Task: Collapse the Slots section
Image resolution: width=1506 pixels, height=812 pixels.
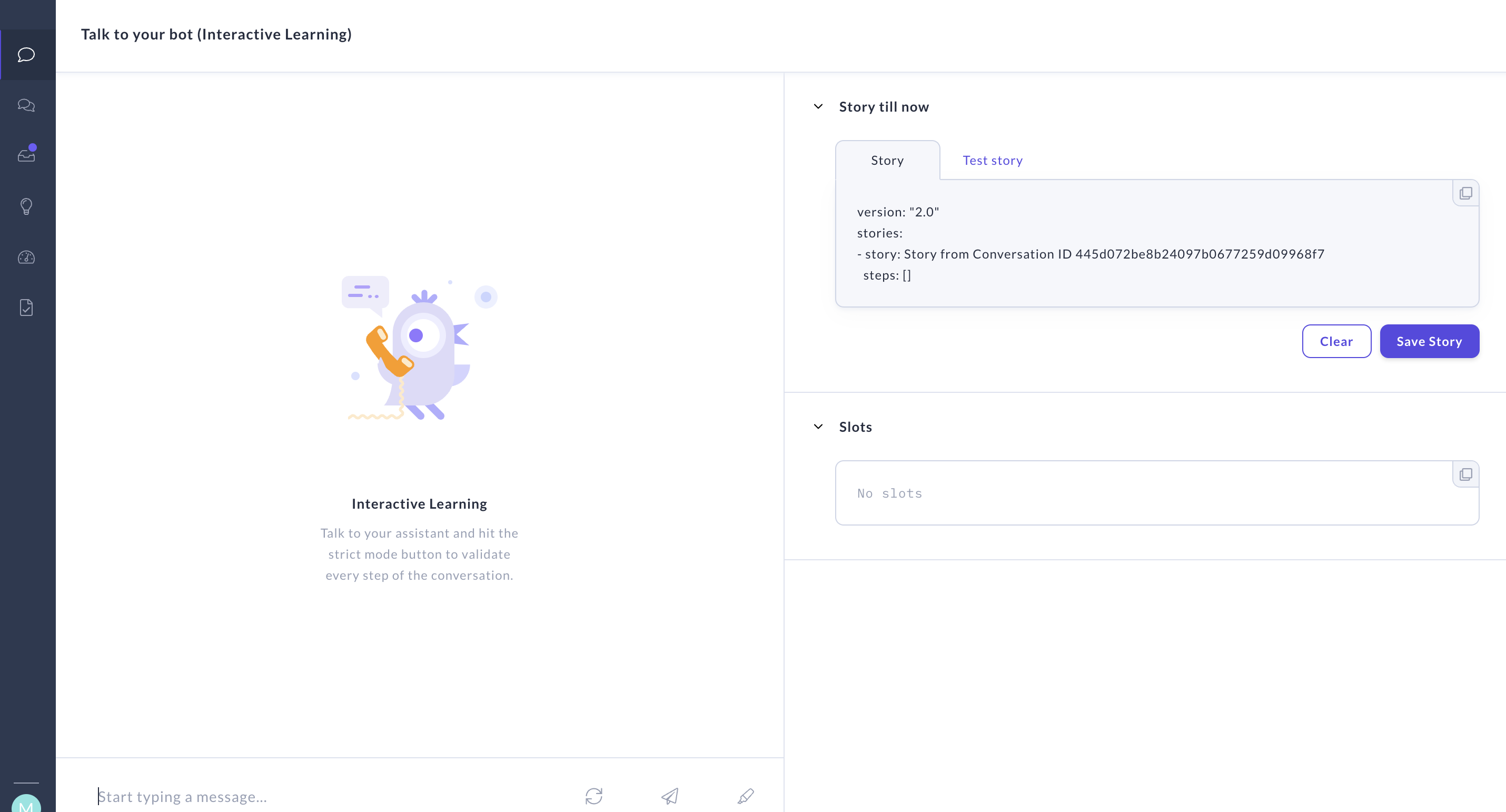Action: 818,427
